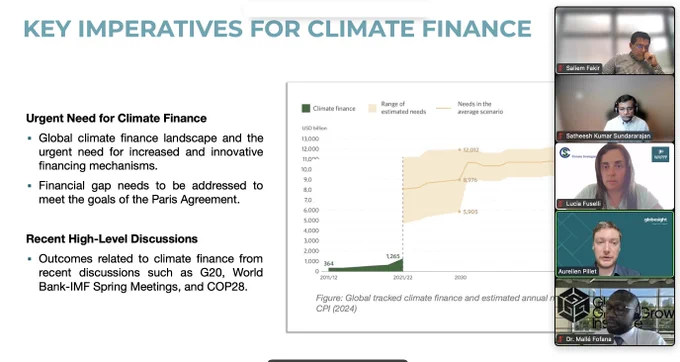Select the bottom participant's video tile
The image size is (680, 362).
(x=615, y=311)
